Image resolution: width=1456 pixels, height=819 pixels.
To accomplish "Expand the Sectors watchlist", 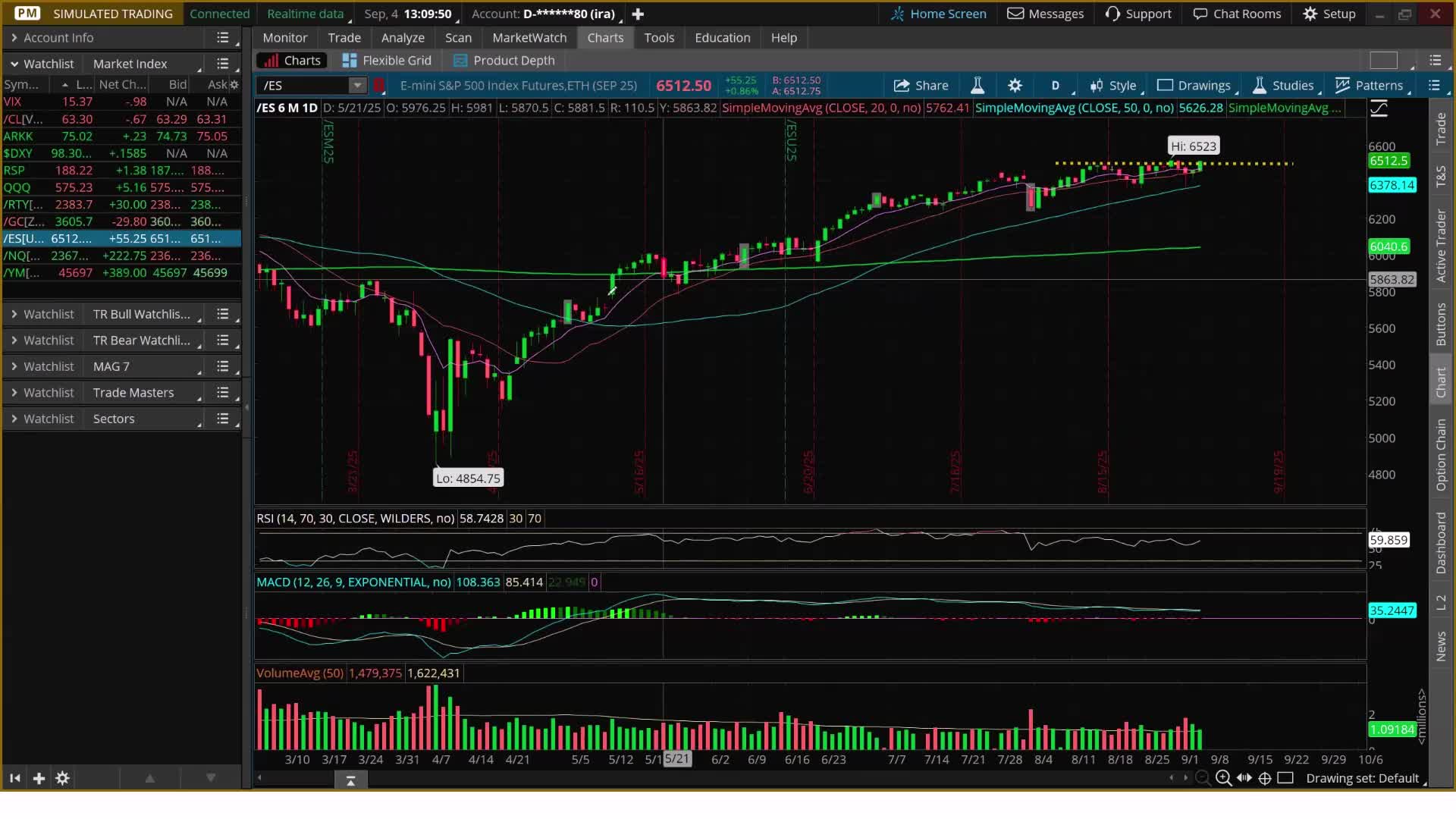I will (x=14, y=419).
